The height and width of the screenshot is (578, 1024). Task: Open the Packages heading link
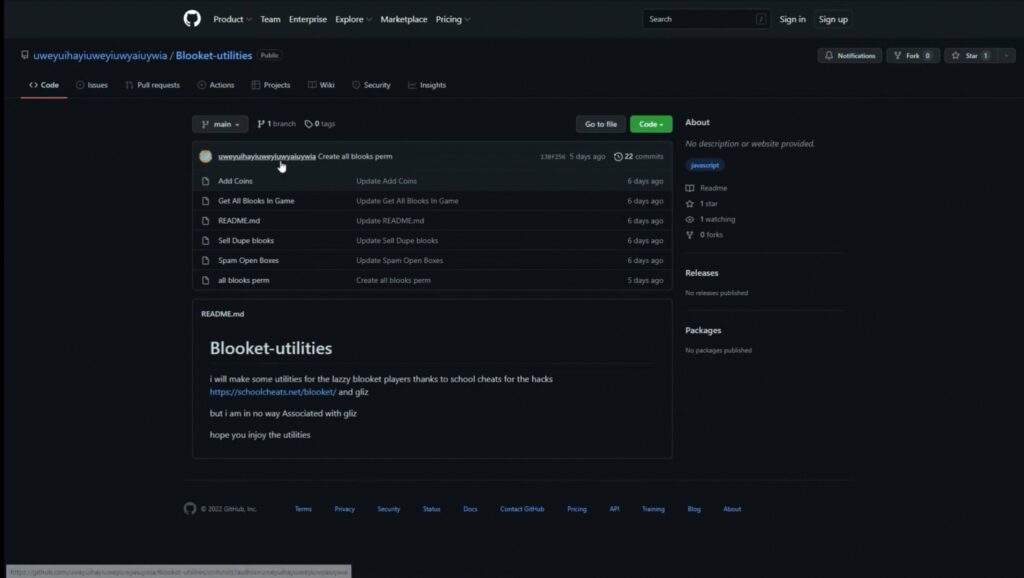click(703, 330)
